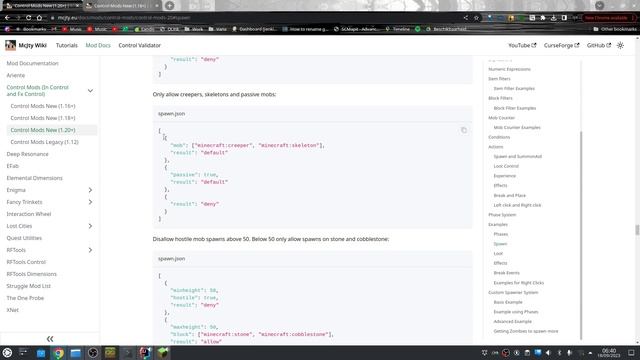The image size is (640, 360).
Task: Open Control Mods New (1.18+) page
Action: (43, 118)
